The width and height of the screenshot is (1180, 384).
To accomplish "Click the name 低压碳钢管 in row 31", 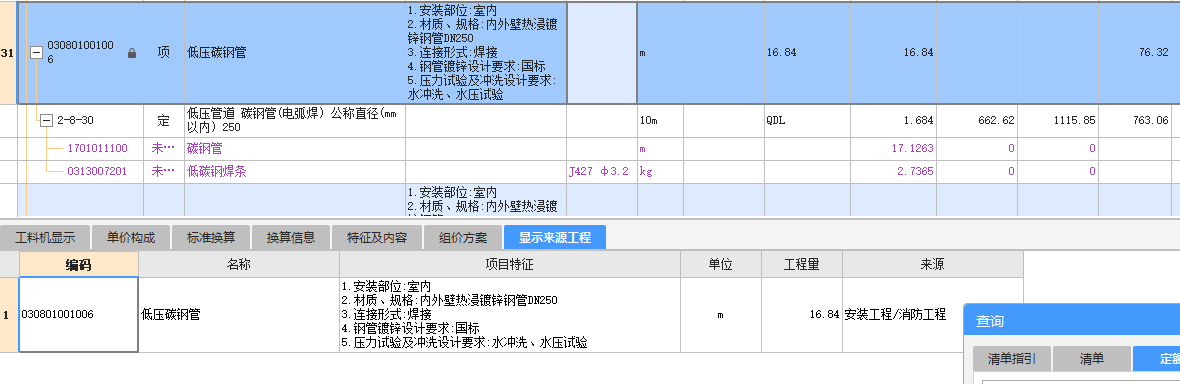I will point(217,53).
